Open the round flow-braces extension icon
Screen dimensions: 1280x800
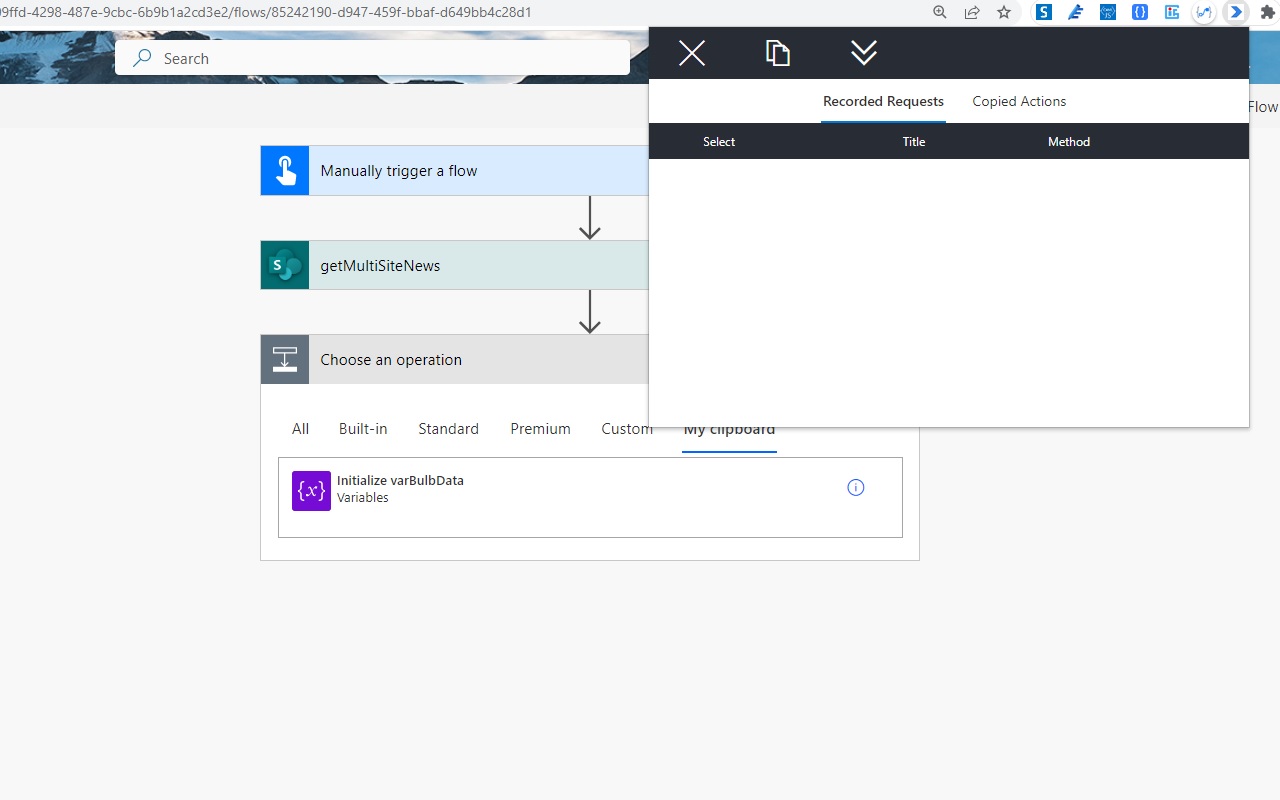click(1204, 13)
